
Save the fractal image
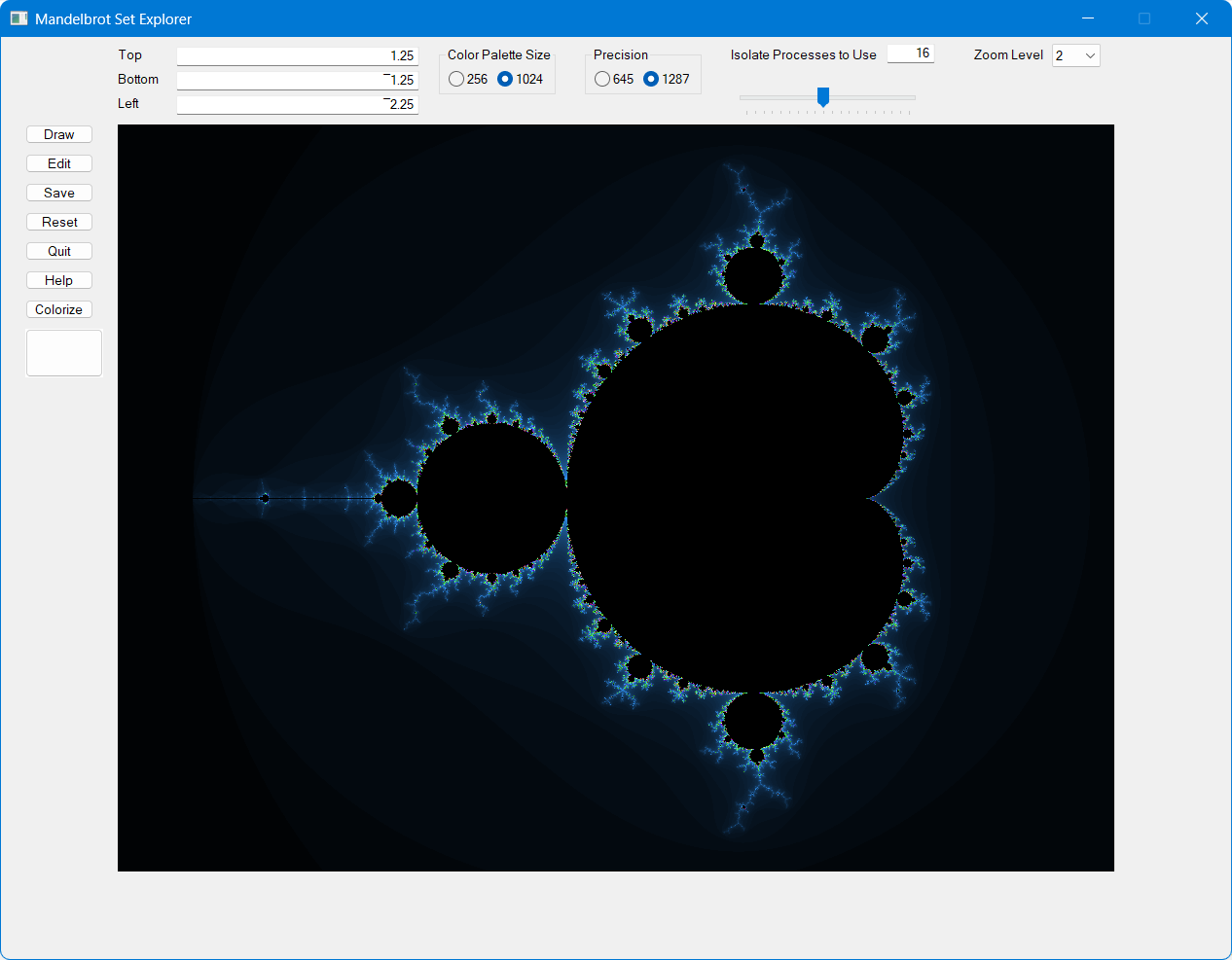[59, 193]
